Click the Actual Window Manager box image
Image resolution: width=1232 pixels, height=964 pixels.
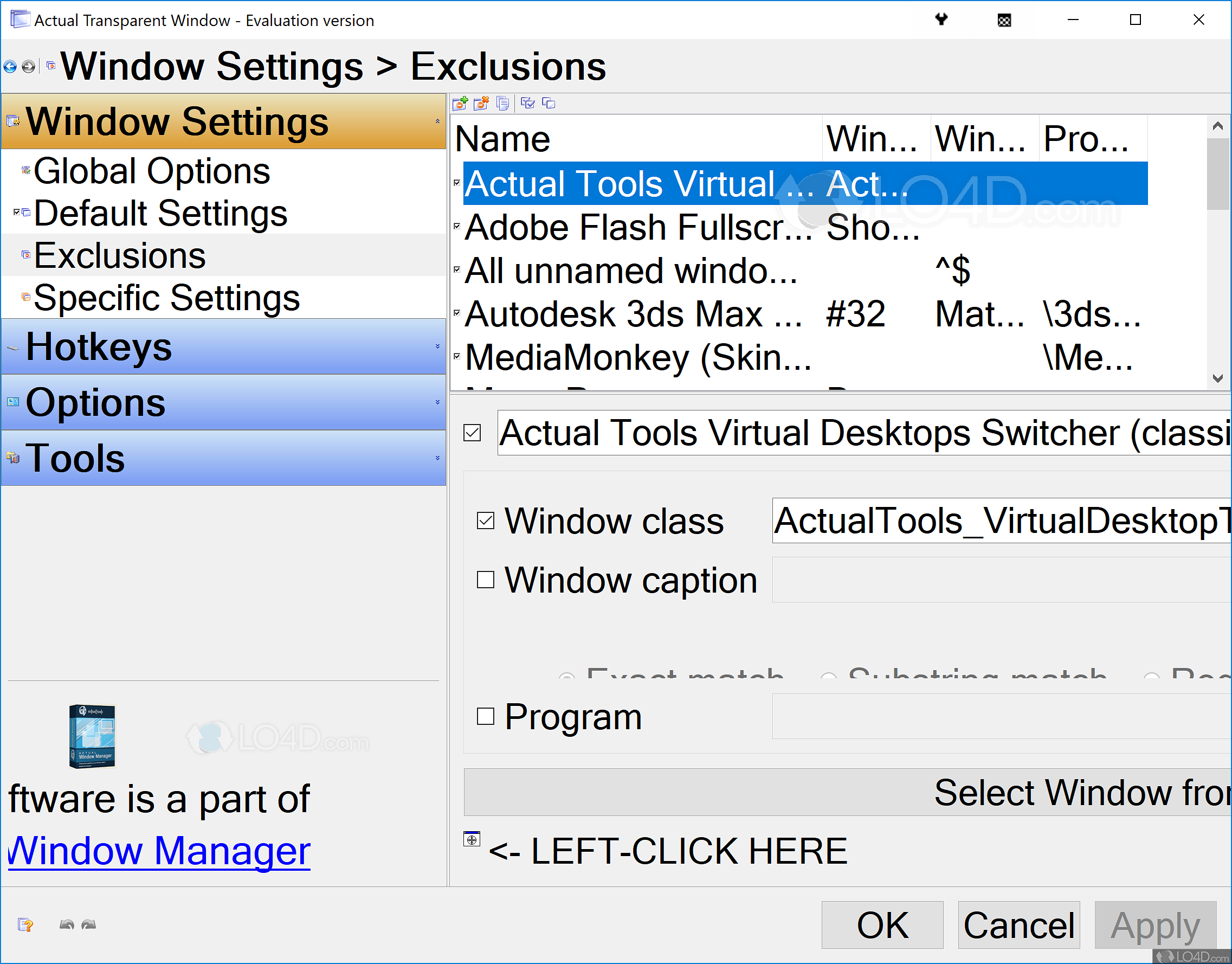[92, 736]
